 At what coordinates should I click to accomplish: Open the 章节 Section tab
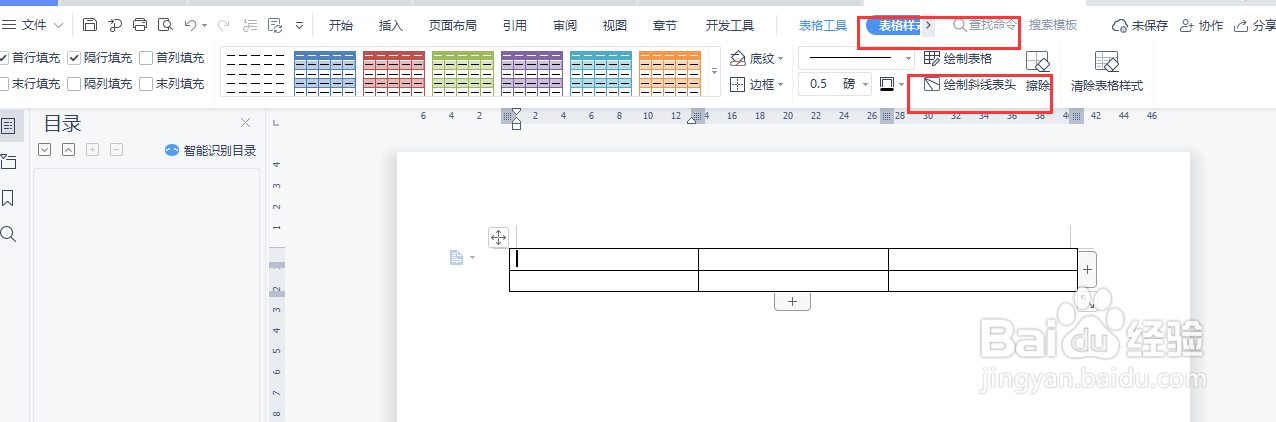point(665,25)
